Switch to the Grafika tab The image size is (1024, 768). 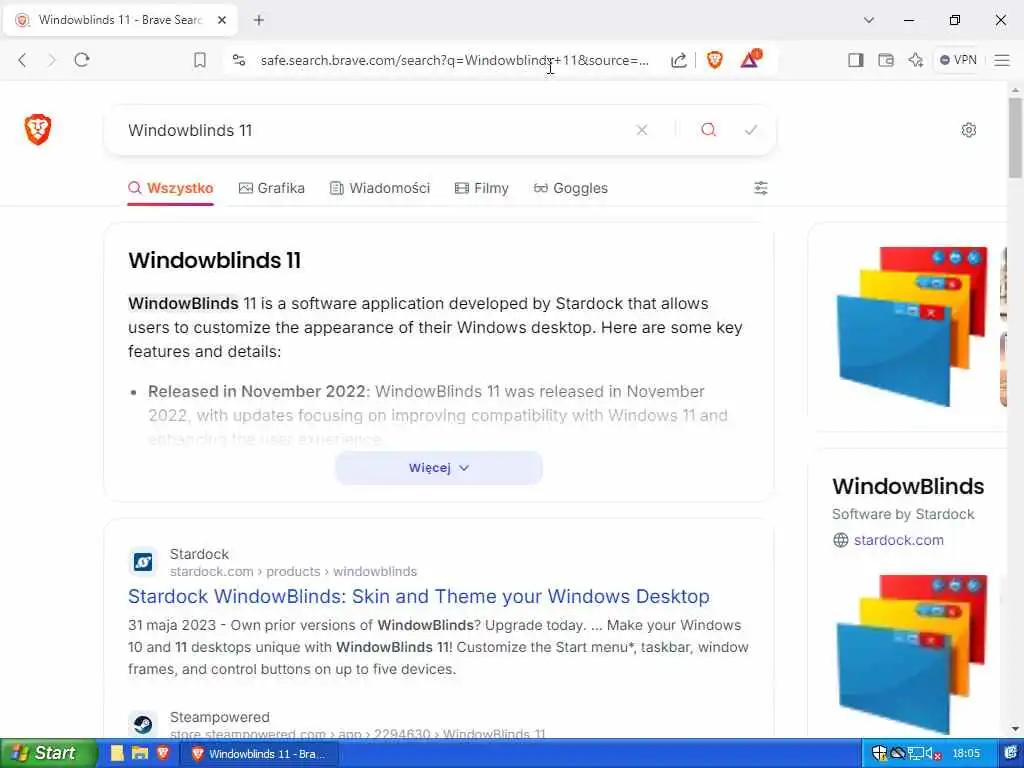[x=272, y=188]
